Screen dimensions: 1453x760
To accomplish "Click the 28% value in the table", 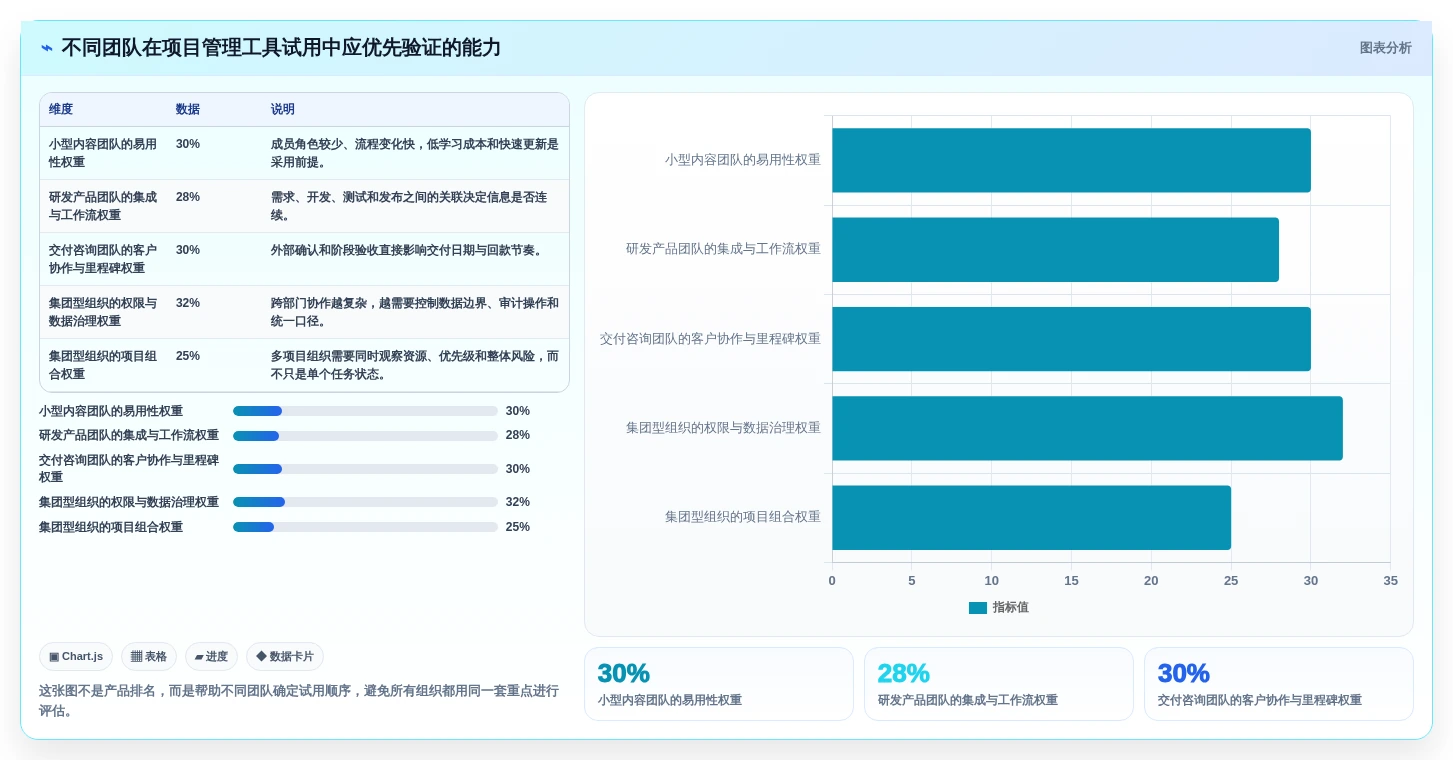I will click(188, 197).
